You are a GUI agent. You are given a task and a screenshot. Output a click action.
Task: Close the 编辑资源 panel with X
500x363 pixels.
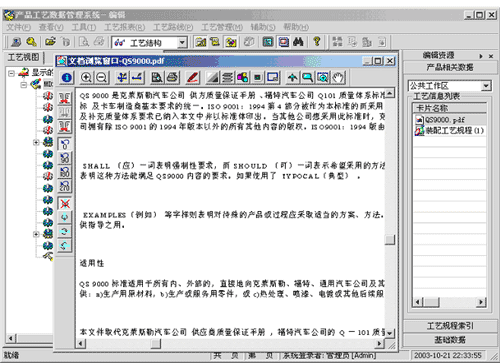tap(491, 56)
